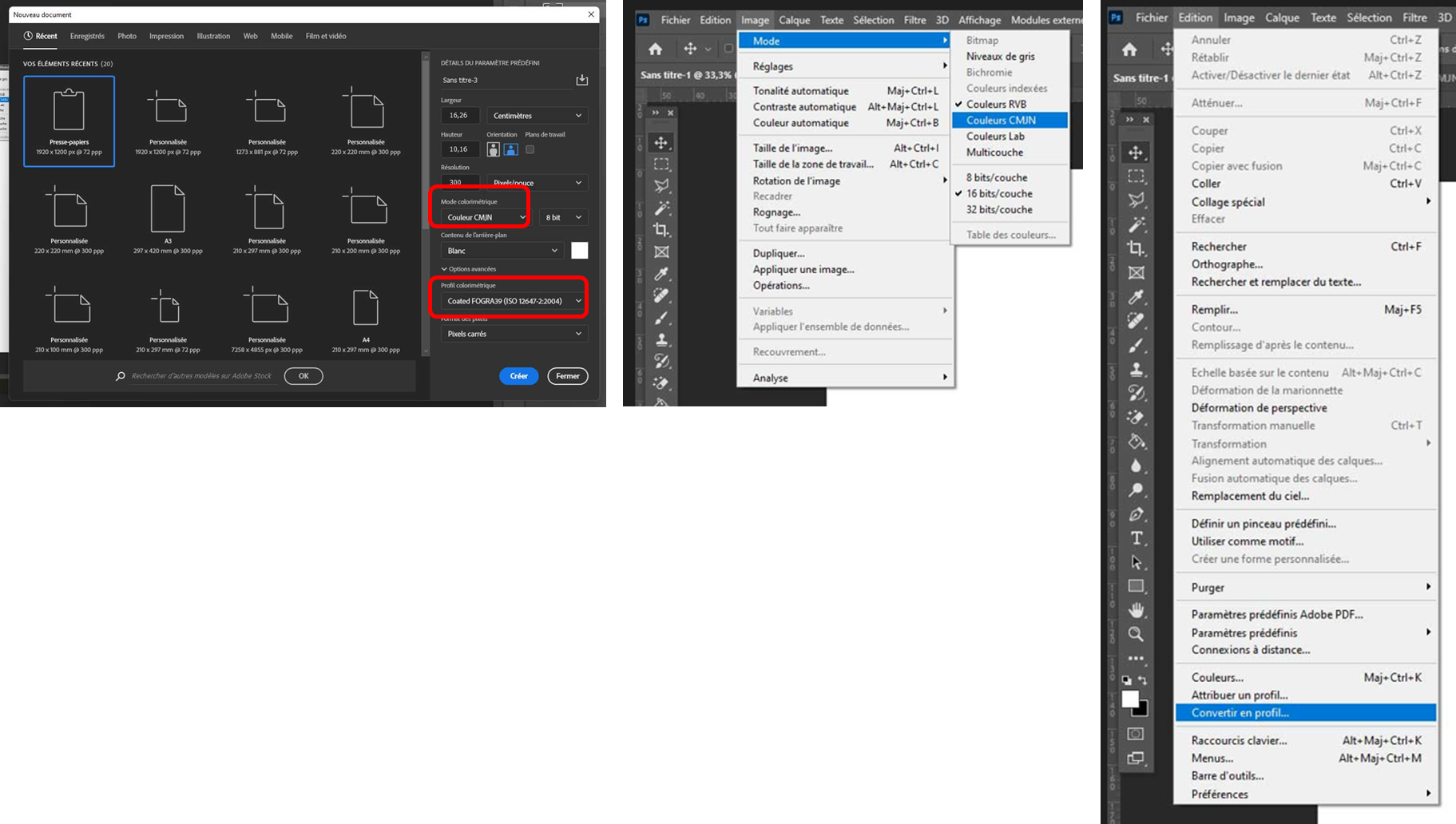Open the Profil colorimétrique dropdown Coated FOGRA39
The image size is (1456, 824).
tap(510, 300)
